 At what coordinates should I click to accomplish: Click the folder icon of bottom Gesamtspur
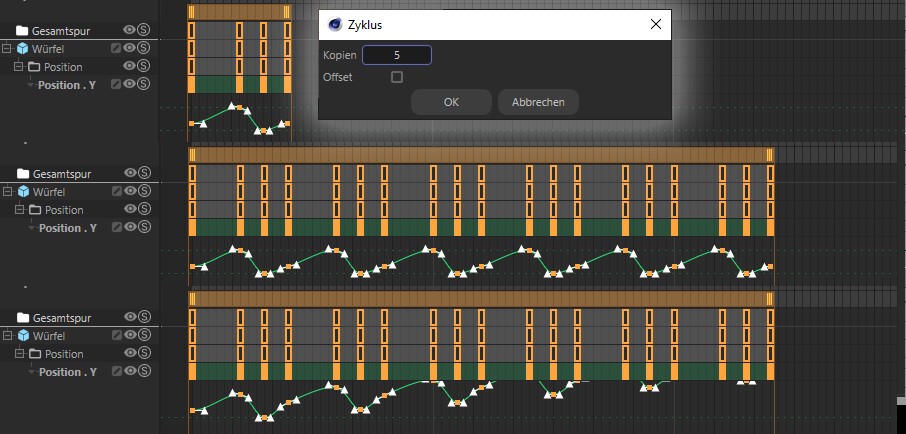coord(23,317)
